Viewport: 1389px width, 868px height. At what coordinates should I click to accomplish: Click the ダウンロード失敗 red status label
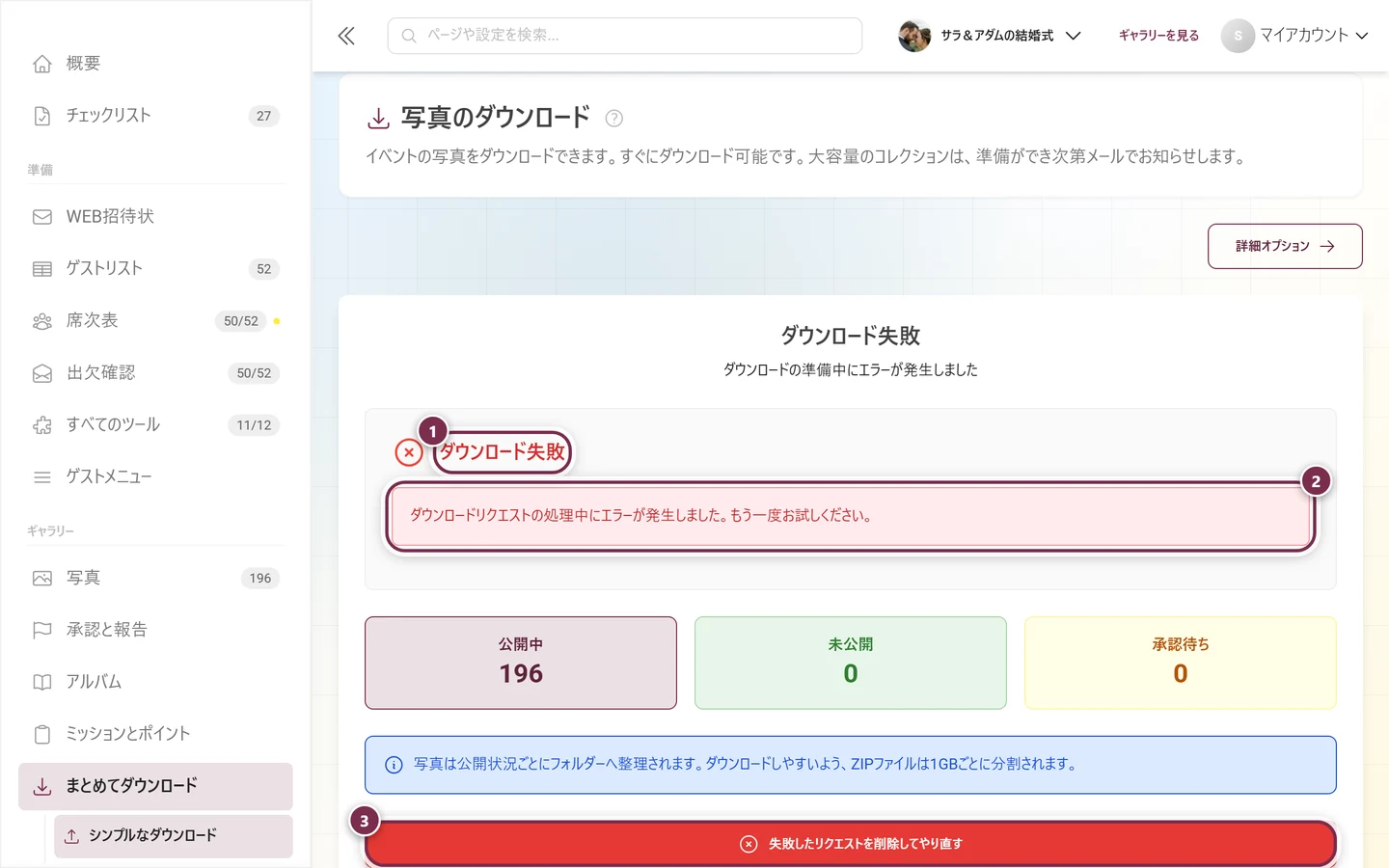(x=503, y=452)
